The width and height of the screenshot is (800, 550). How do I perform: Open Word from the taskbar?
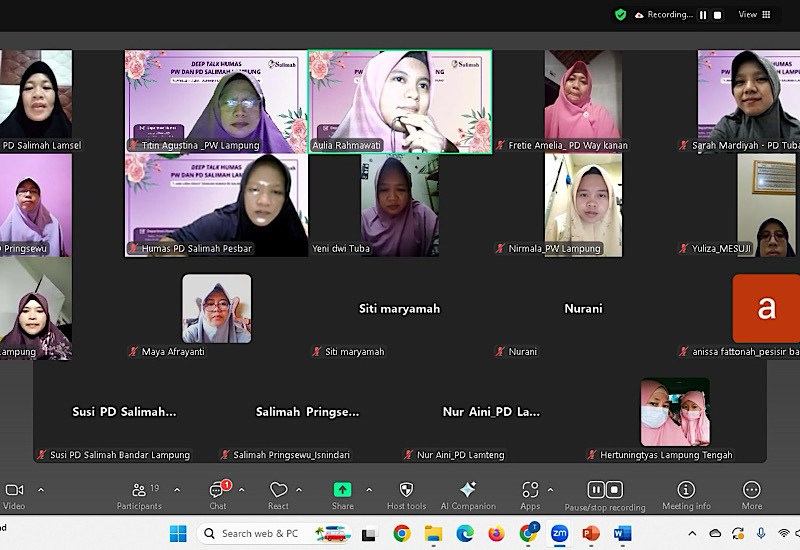point(622,534)
